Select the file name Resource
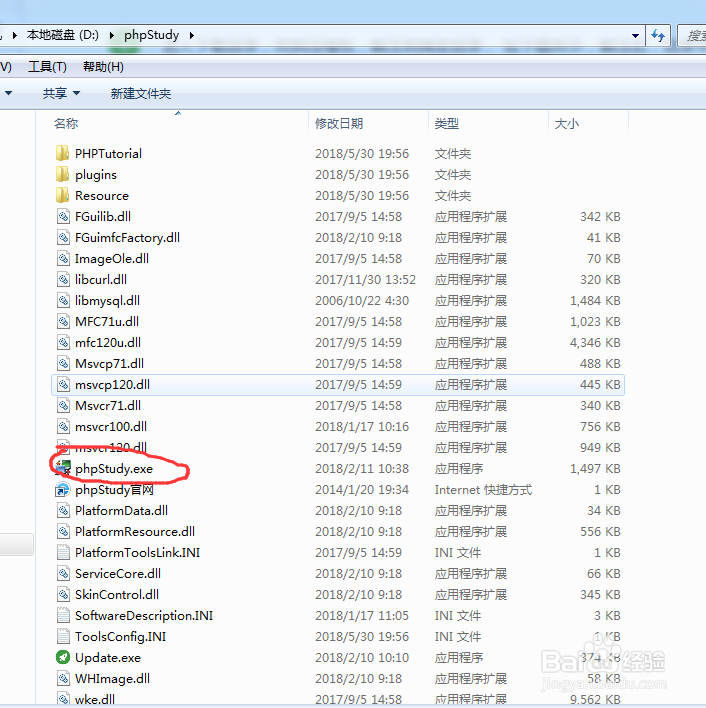Screen dimensions: 706x708 [102, 196]
